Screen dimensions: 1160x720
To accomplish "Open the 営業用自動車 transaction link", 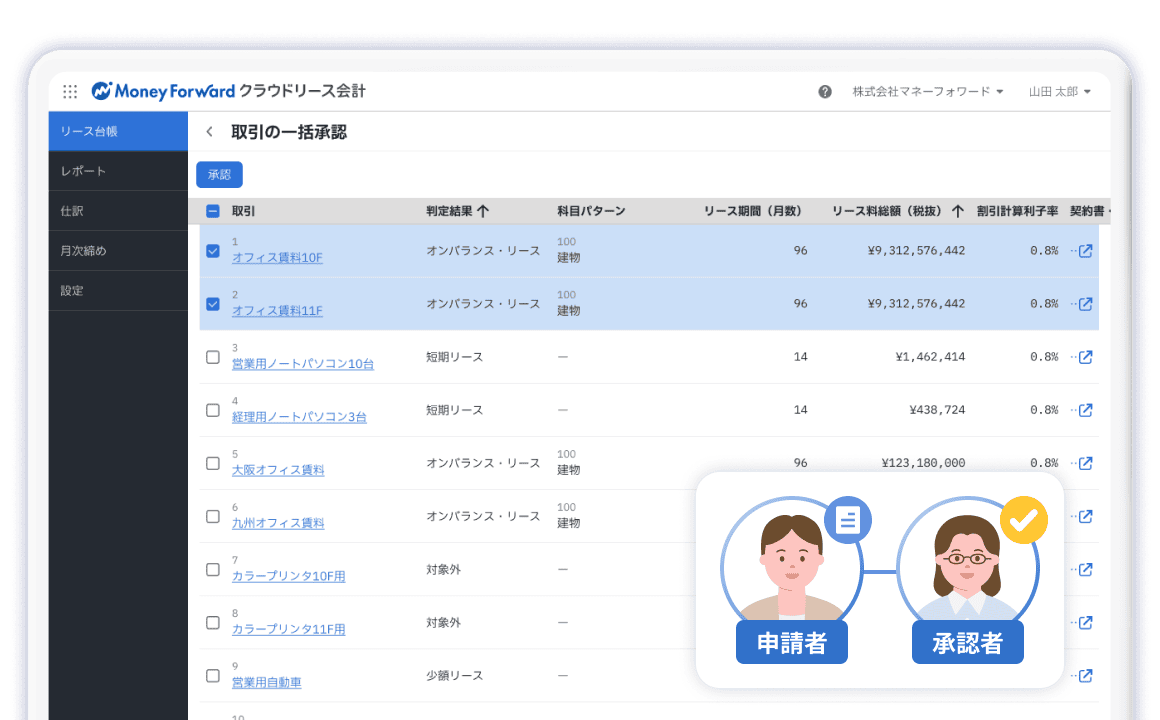I will coord(266,682).
